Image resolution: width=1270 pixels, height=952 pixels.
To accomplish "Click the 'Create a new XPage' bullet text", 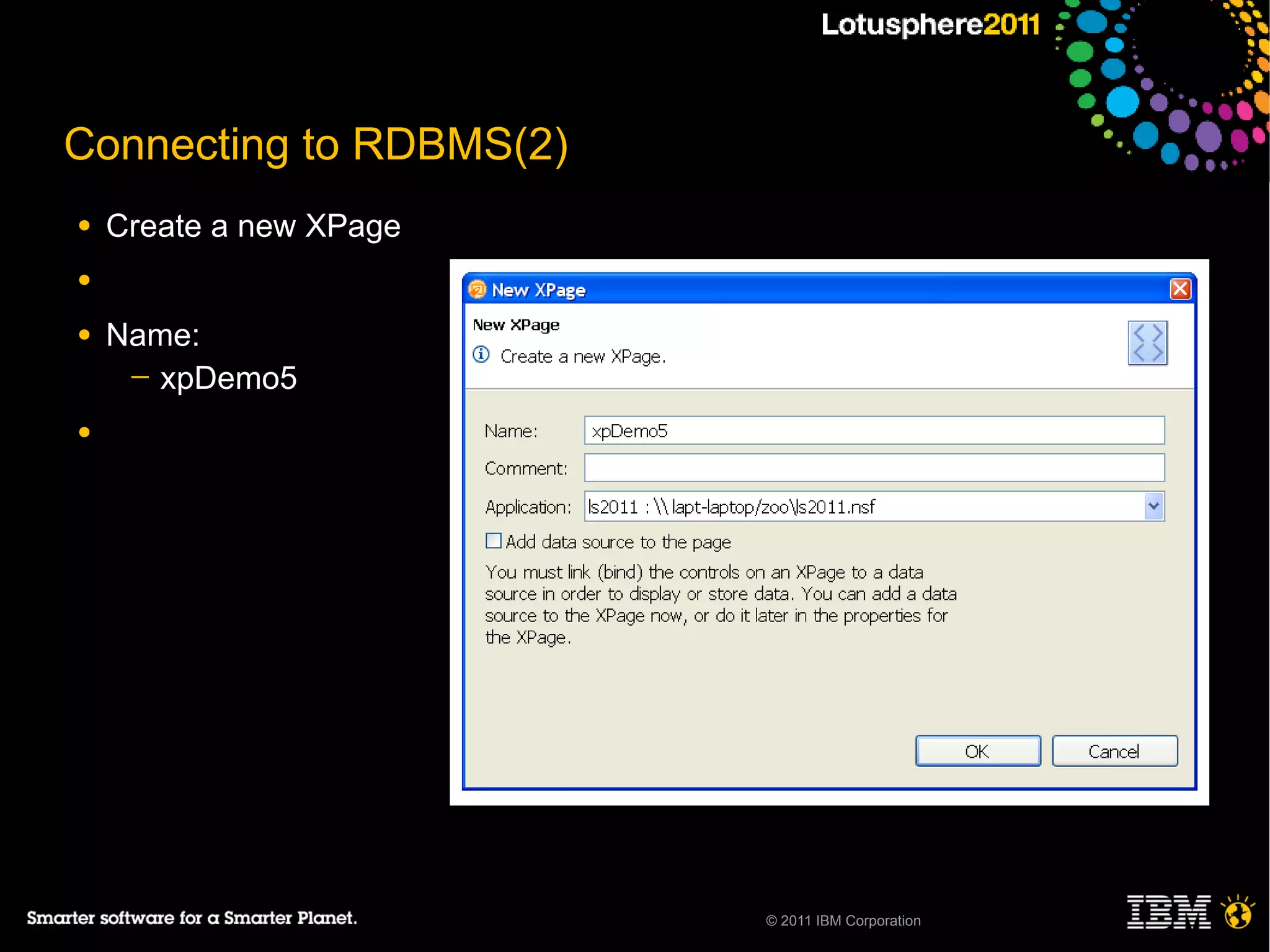I will [253, 226].
